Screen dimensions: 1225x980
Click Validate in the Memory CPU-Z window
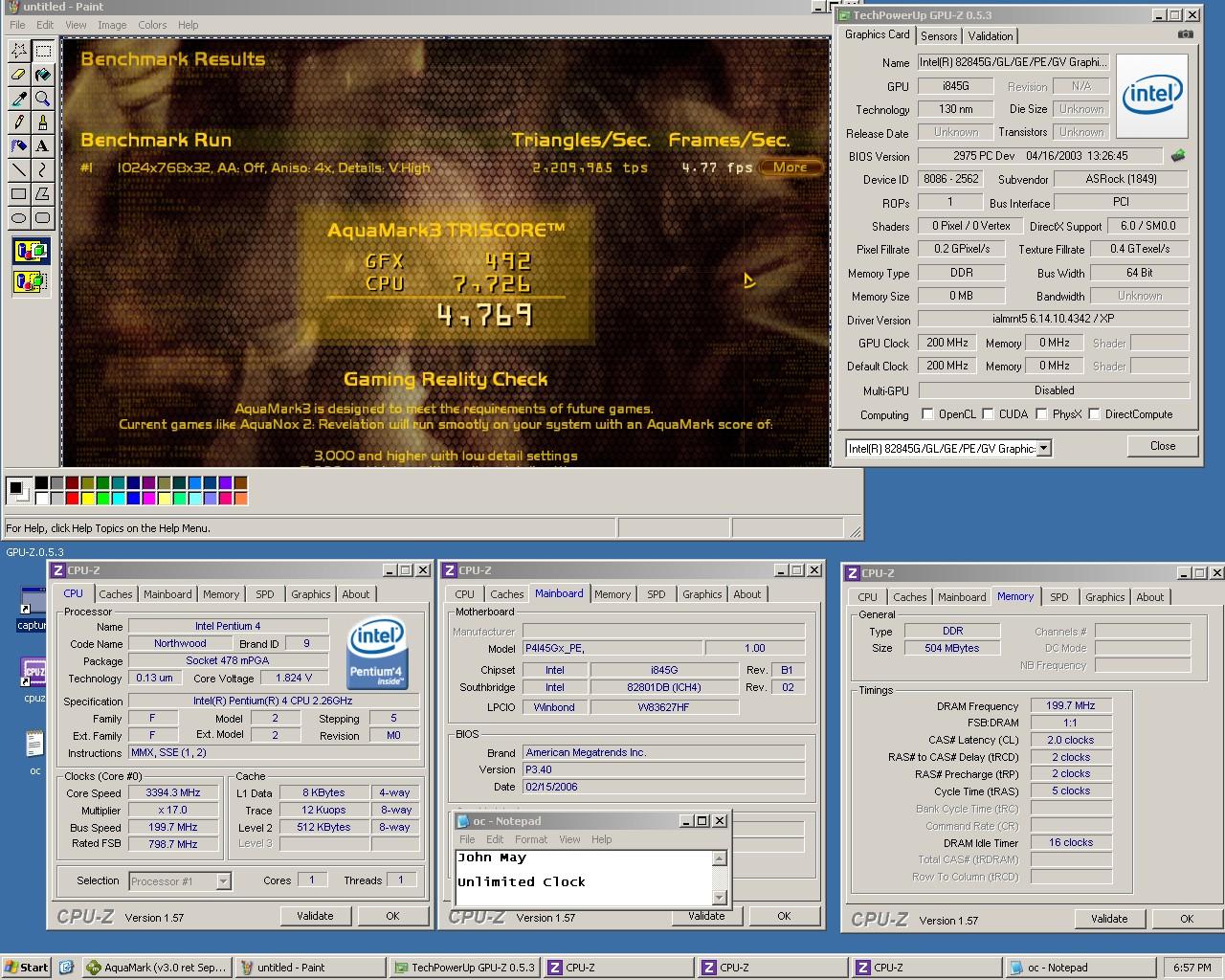point(1109,919)
